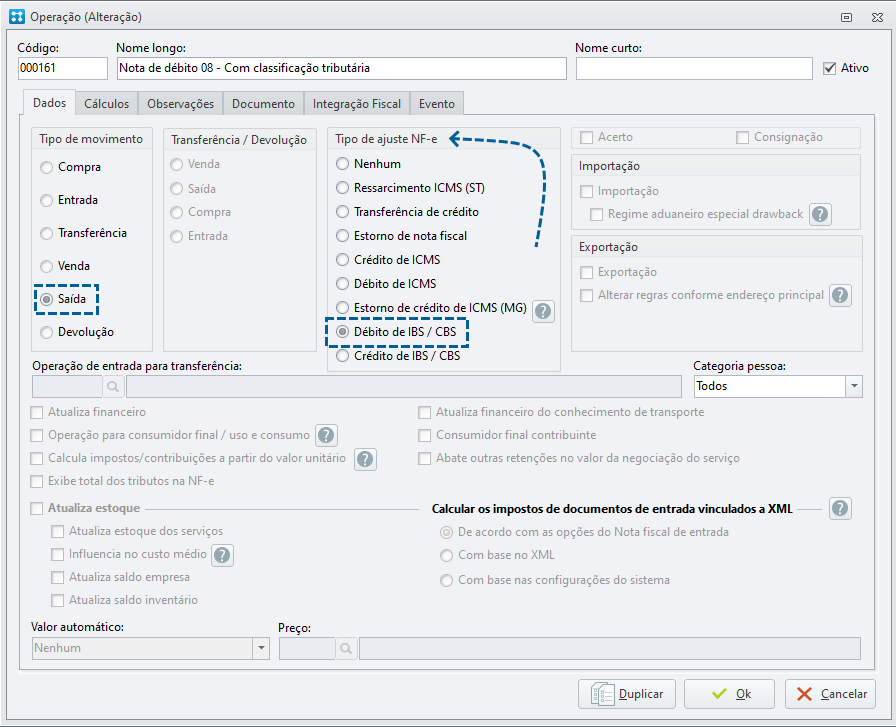The width and height of the screenshot is (896, 727).
Task: Open help for Operação para consumidor final
Action: [326, 436]
